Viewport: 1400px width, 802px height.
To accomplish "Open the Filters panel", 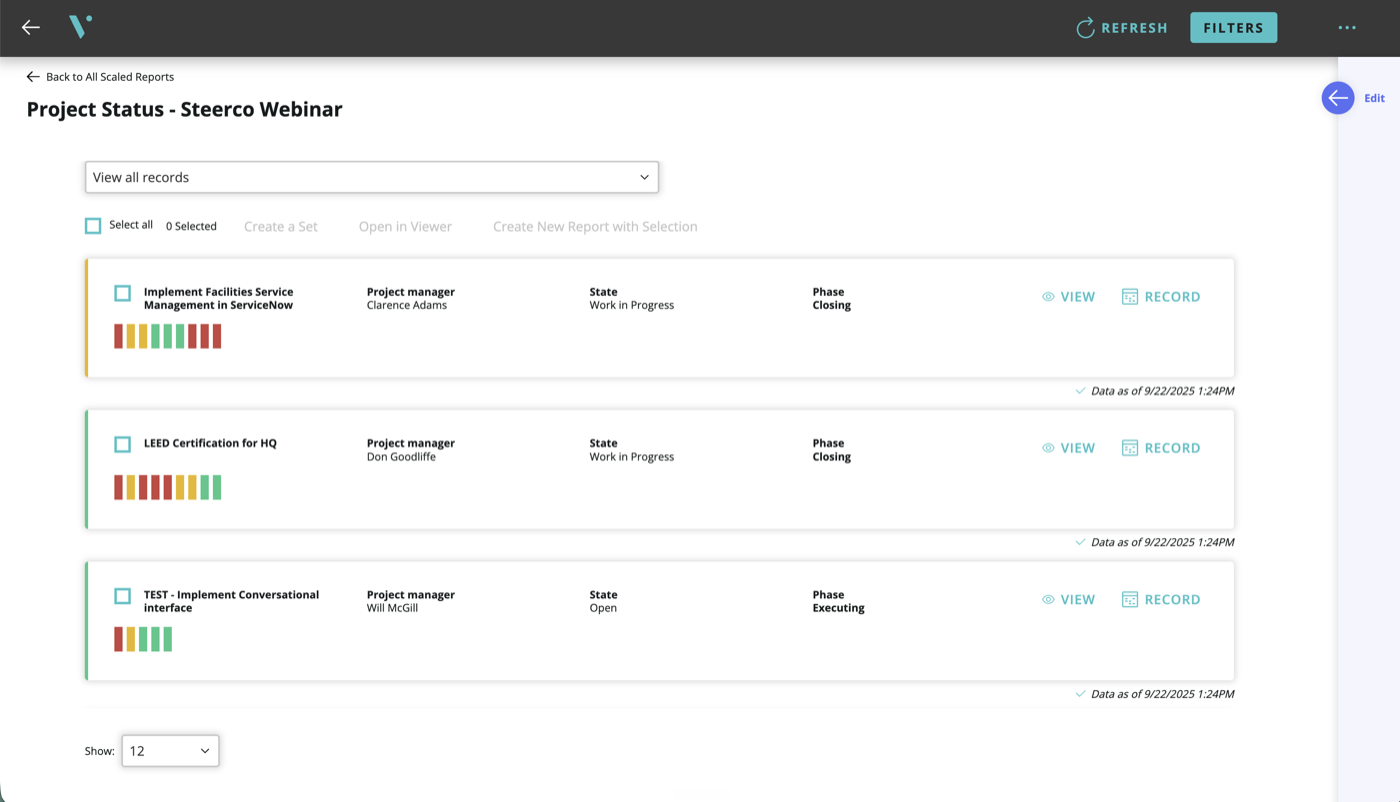I will point(1233,28).
